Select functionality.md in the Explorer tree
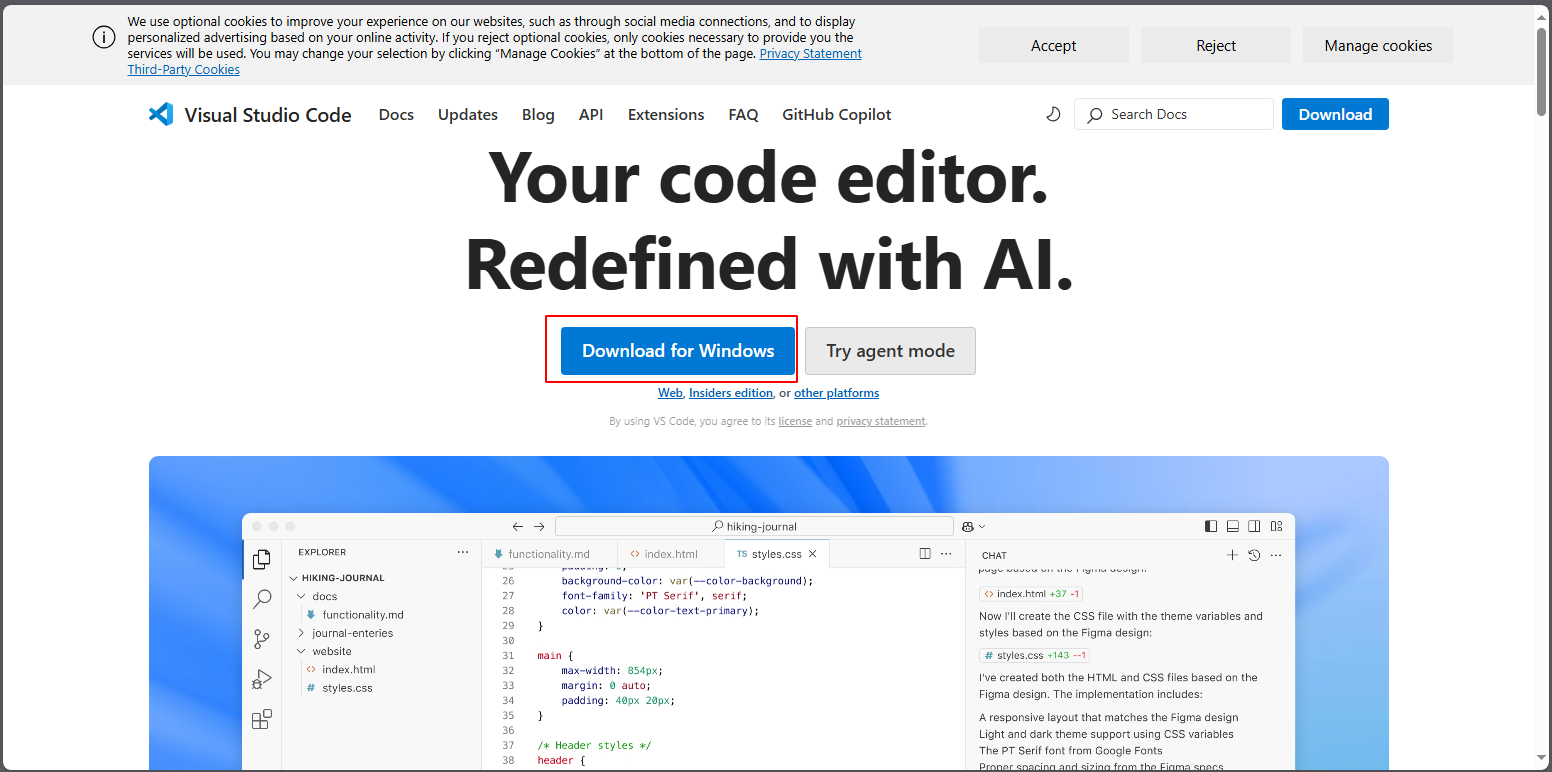Screen dimensions: 1552x772 [x=355, y=615]
